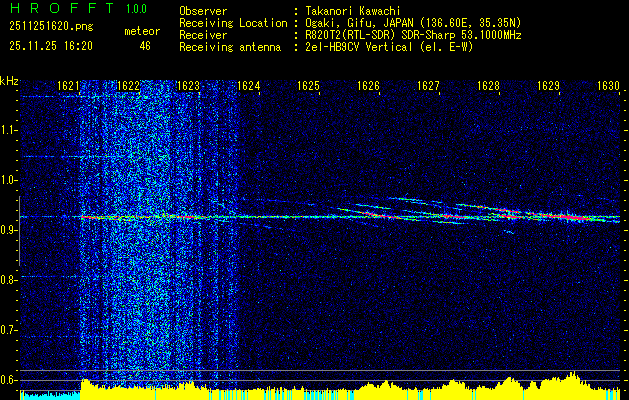The height and width of the screenshot is (400, 629).
Task: Click the meteor count 46
Action: pos(145,46)
